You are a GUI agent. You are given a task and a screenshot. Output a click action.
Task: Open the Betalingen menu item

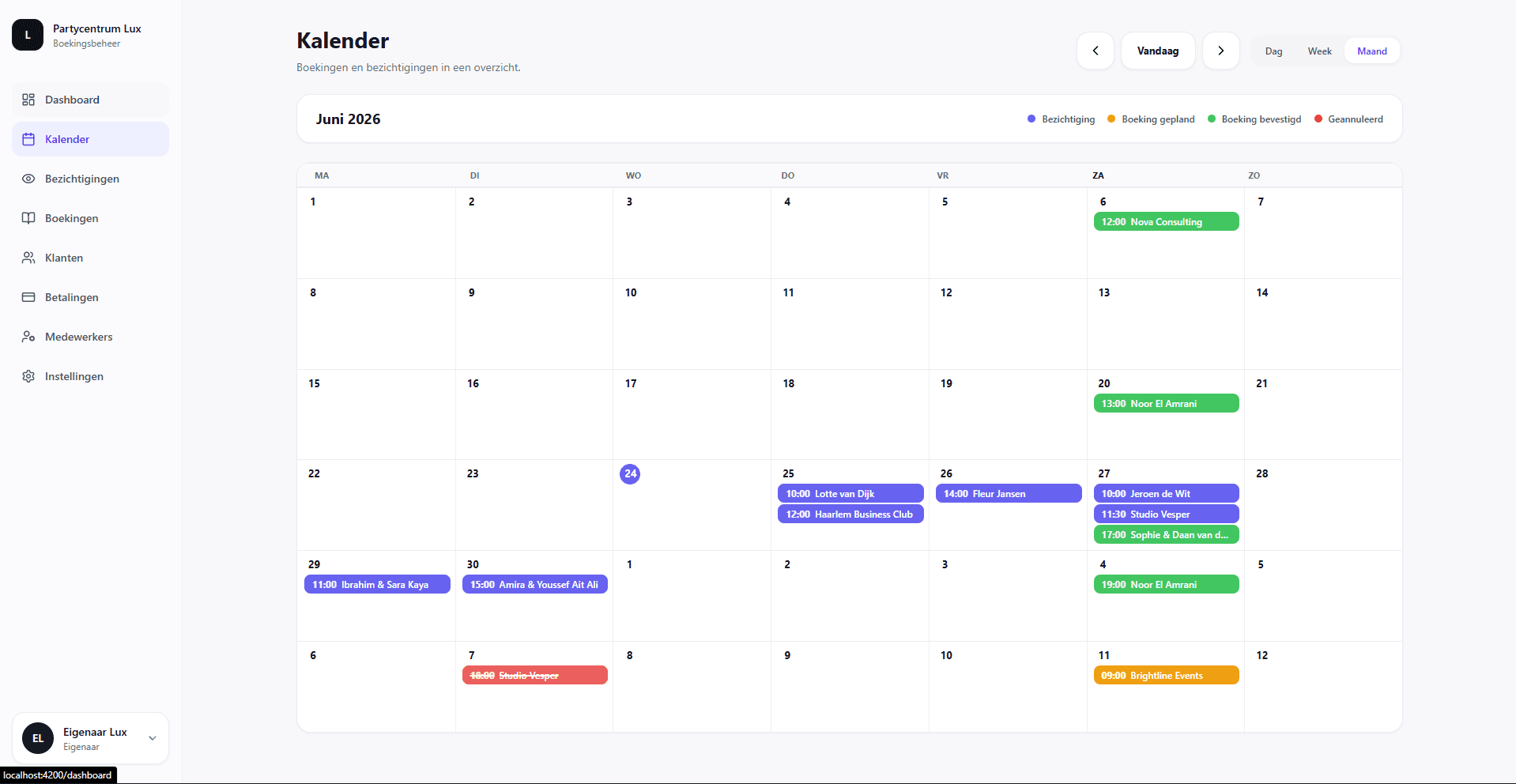pyautogui.click(x=90, y=297)
